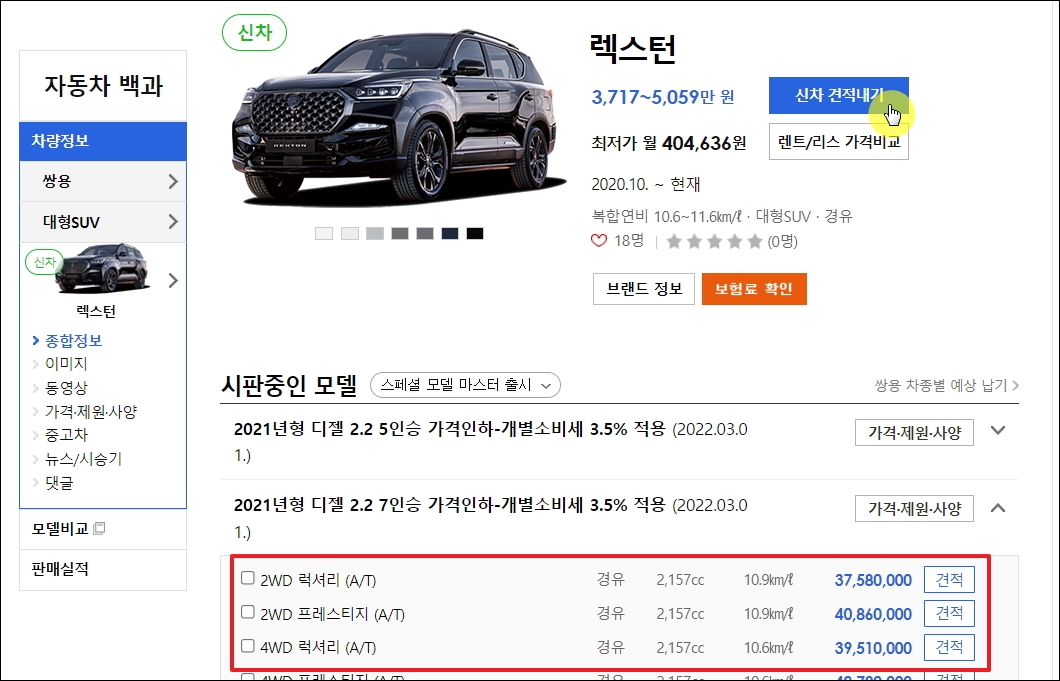Click 견적 for 4WD 럭셔리 (A/T)

click(949, 647)
